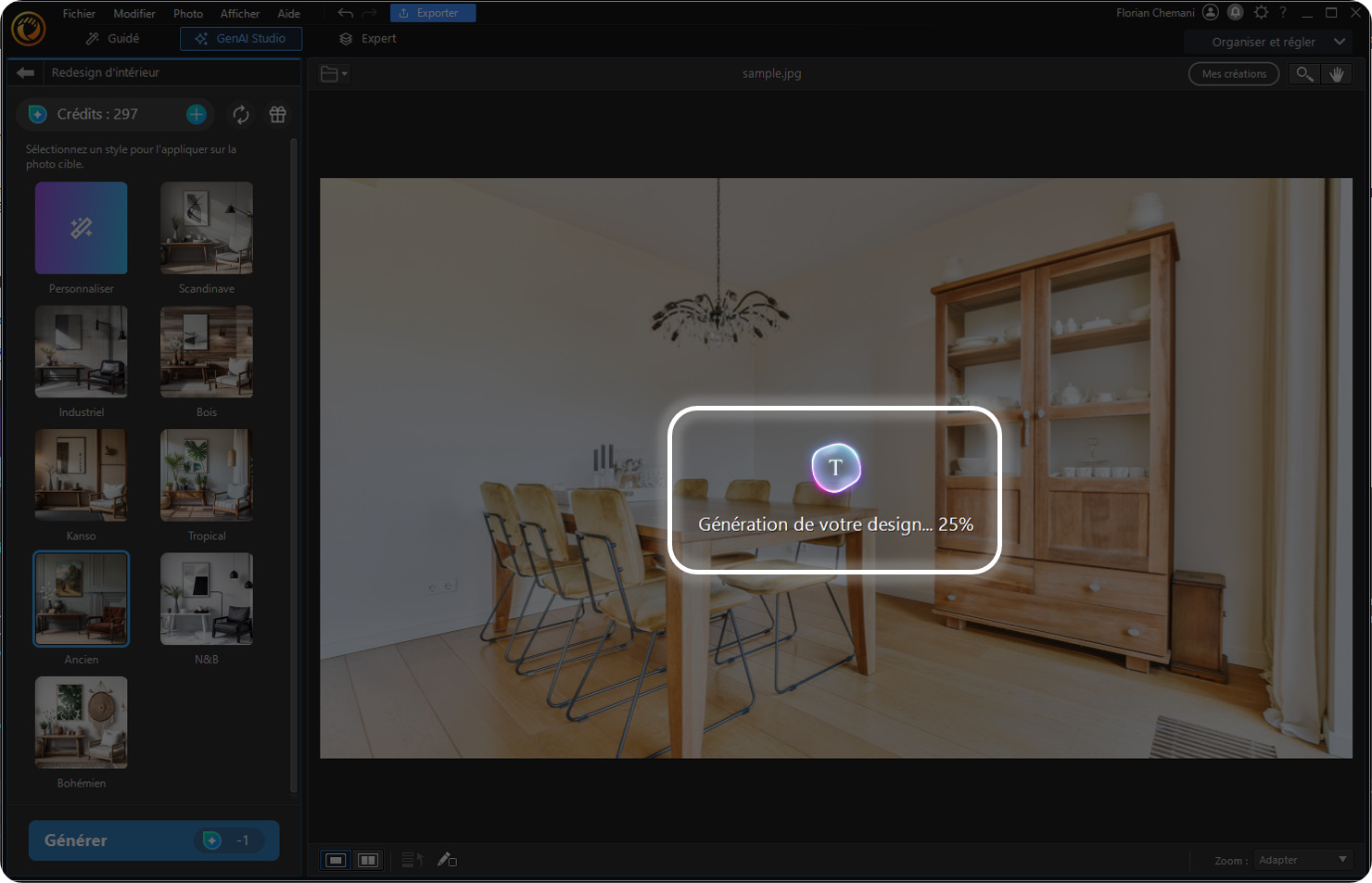Click the plus icon to buy credits

pyautogui.click(x=196, y=114)
